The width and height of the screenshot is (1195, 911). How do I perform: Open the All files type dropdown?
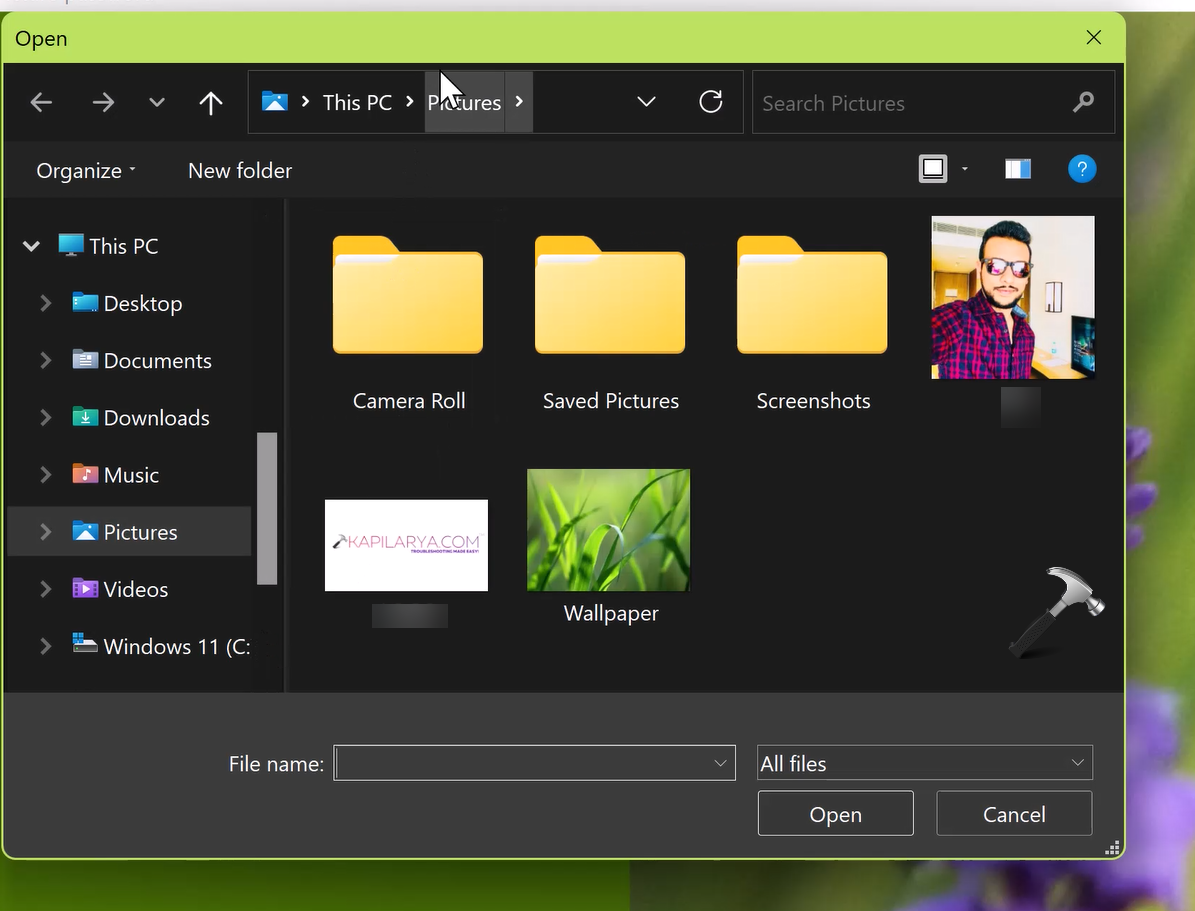click(924, 763)
